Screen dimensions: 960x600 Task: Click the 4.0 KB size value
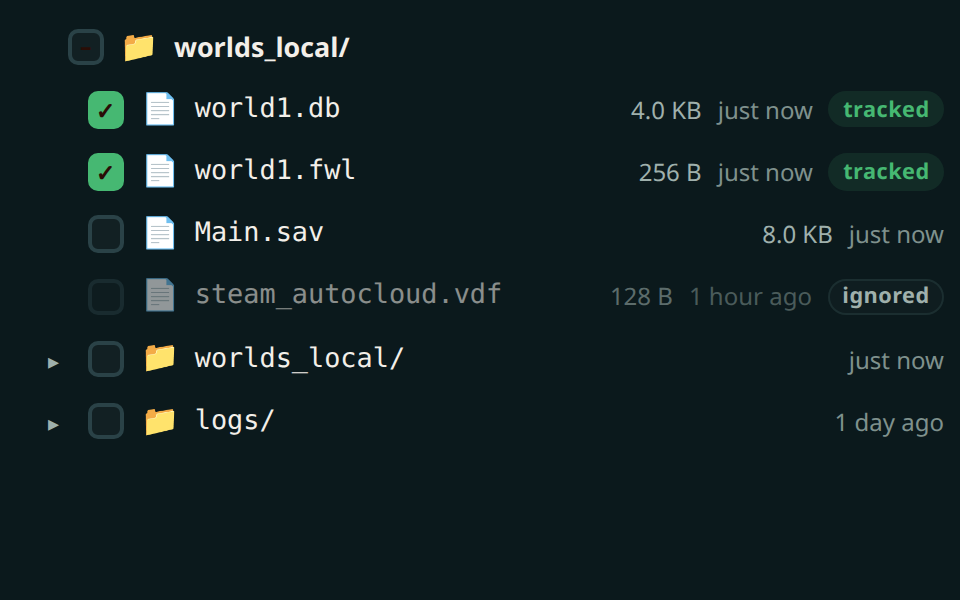pyautogui.click(x=666, y=111)
